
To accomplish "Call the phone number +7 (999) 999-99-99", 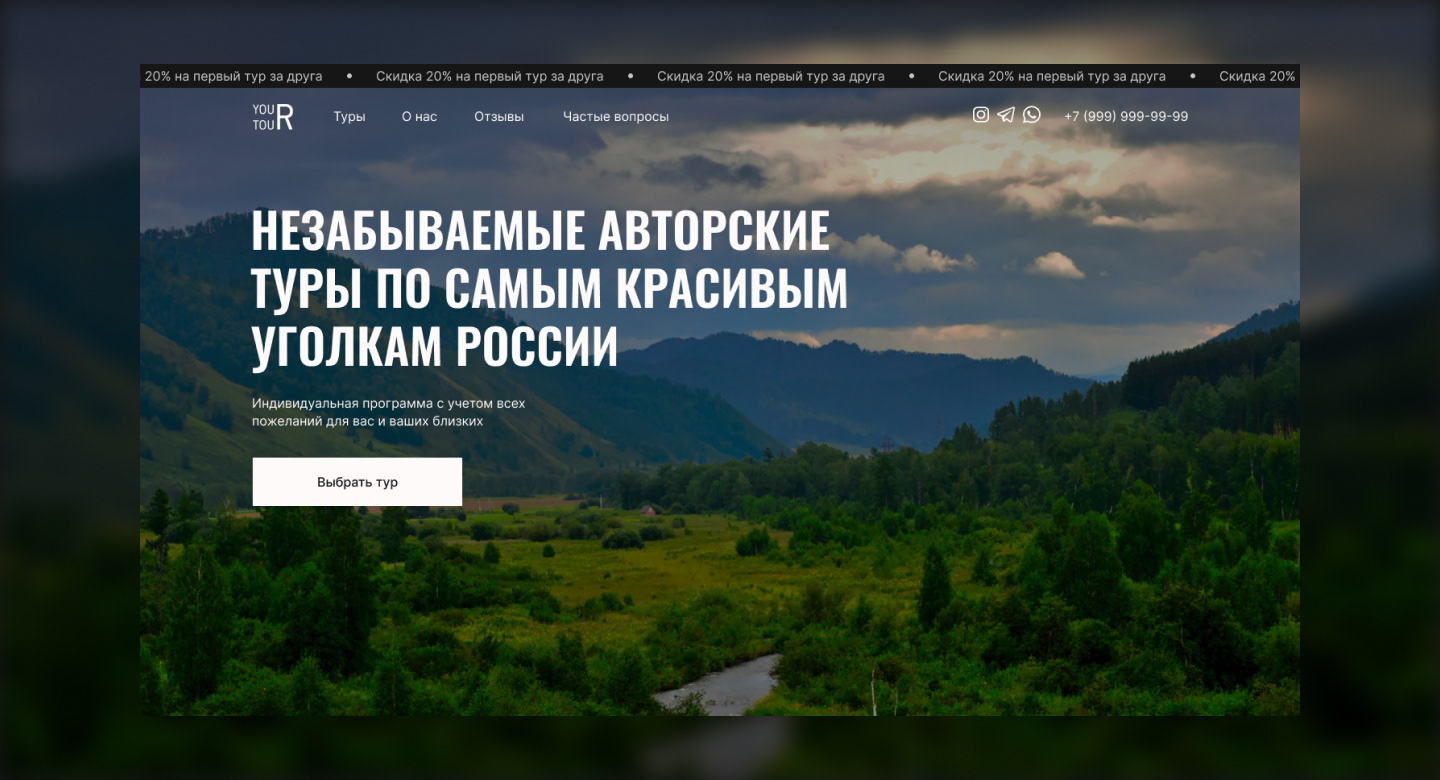I will coord(1126,116).
